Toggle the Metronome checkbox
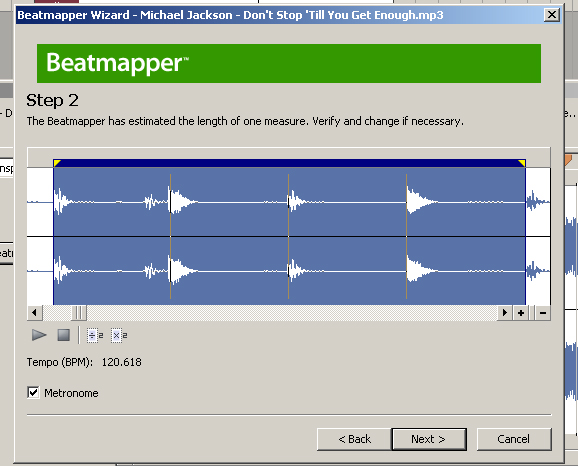Screen dimensions: 578x466 33,393
